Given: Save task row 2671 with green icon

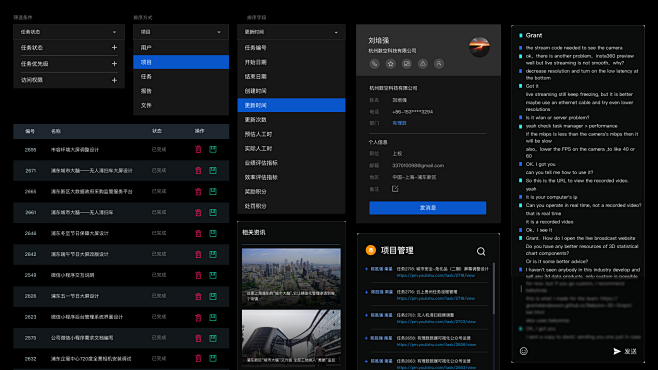Looking at the screenshot, I should coord(213,170).
